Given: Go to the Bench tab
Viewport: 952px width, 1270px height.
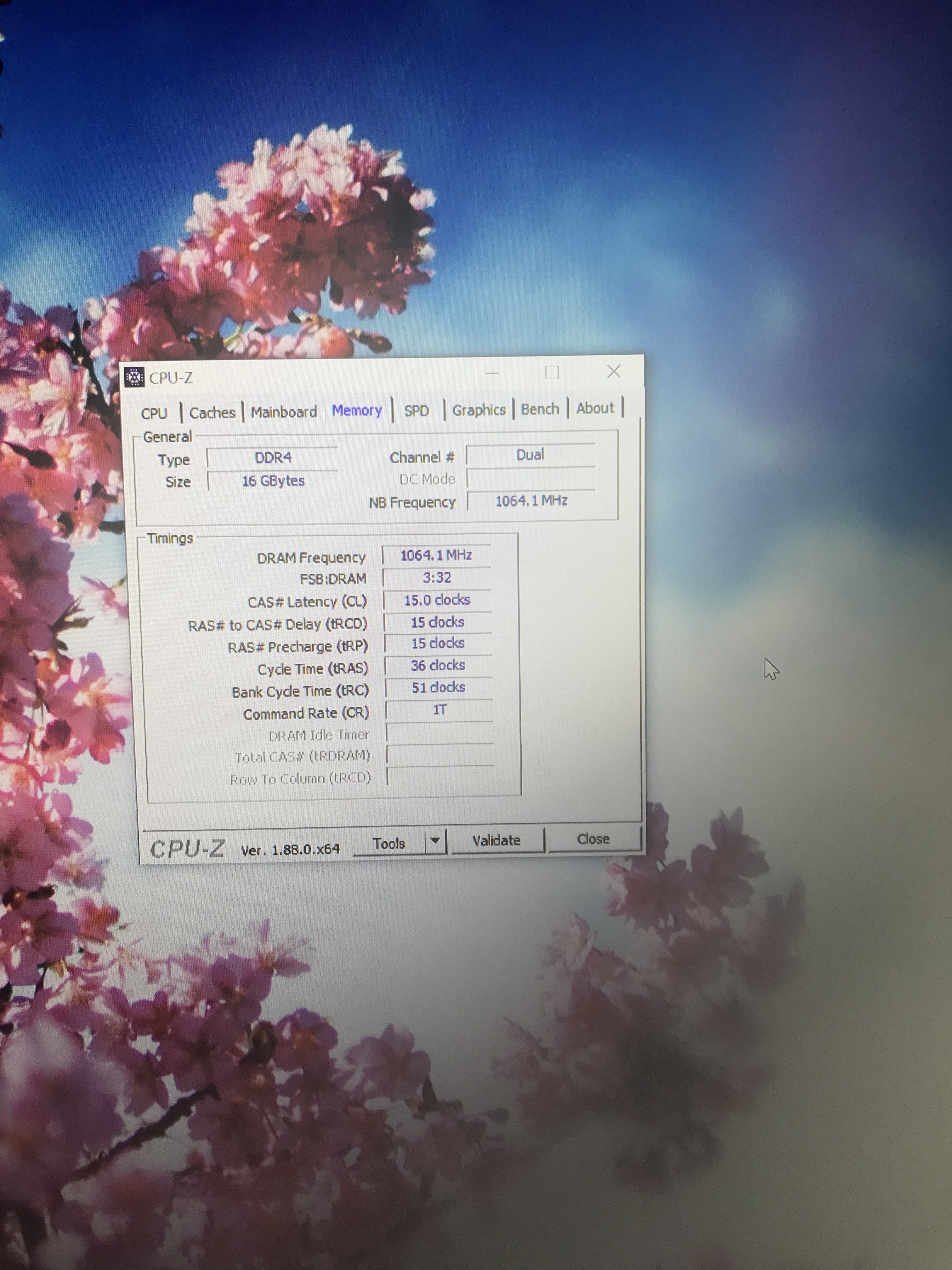Looking at the screenshot, I should coord(540,409).
